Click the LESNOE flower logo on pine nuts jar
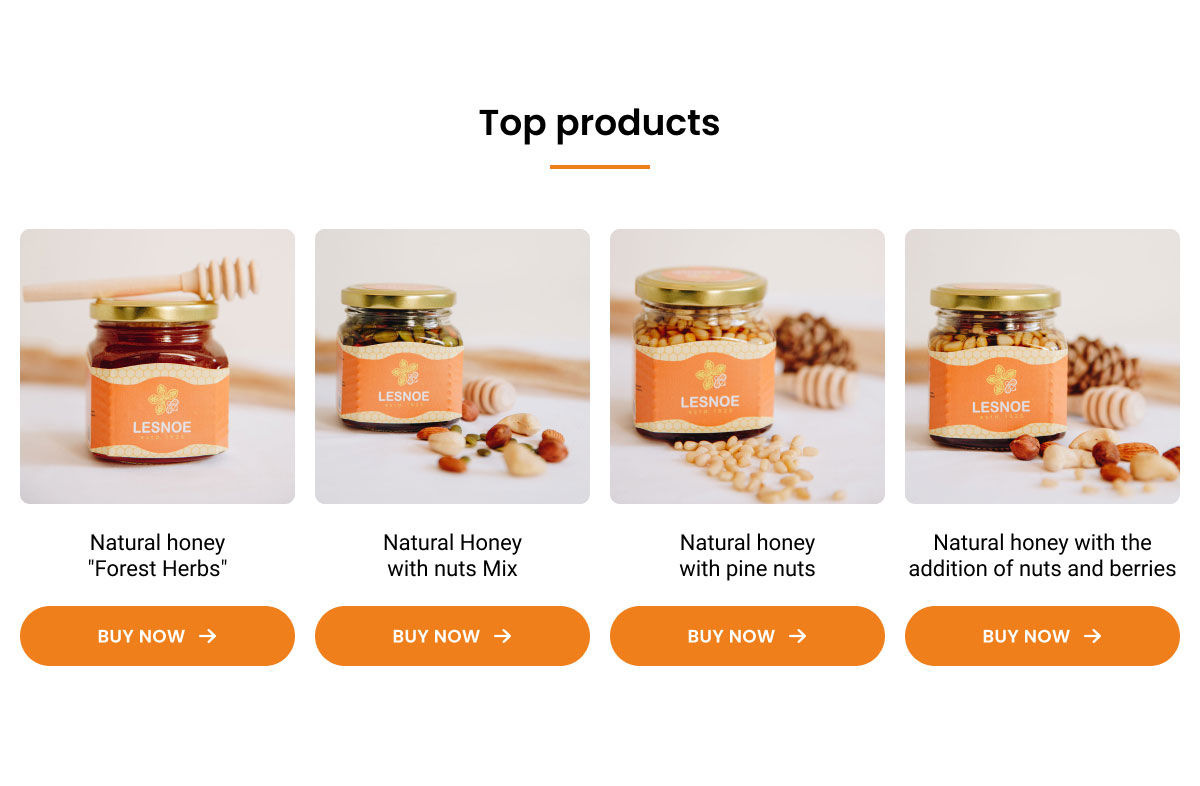Image resolution: width=1200 pixels, height=786 pixels. point(710,375)
